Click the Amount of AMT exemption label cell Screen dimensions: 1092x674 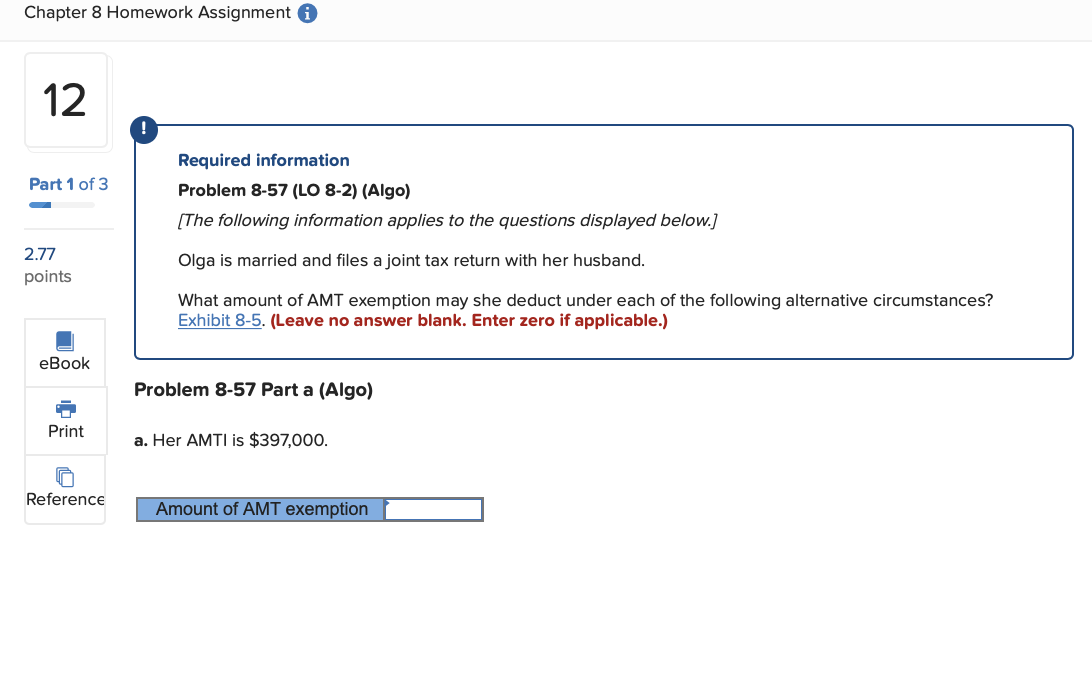point(260,509)
